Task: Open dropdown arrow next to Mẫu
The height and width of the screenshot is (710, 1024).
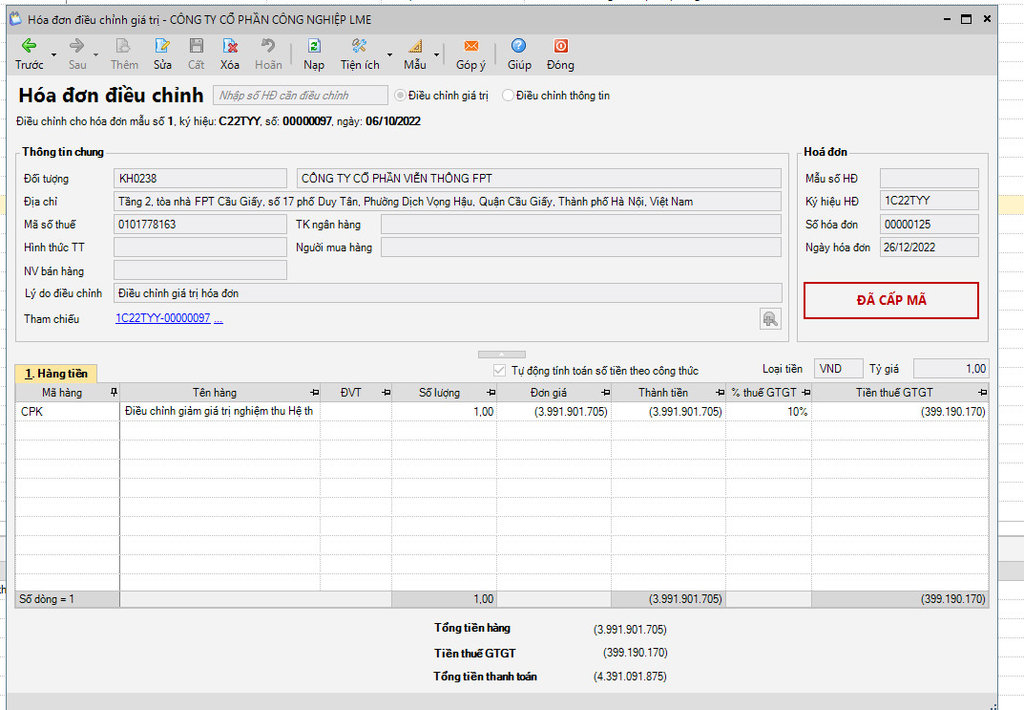Action: (x=436, y=54)
